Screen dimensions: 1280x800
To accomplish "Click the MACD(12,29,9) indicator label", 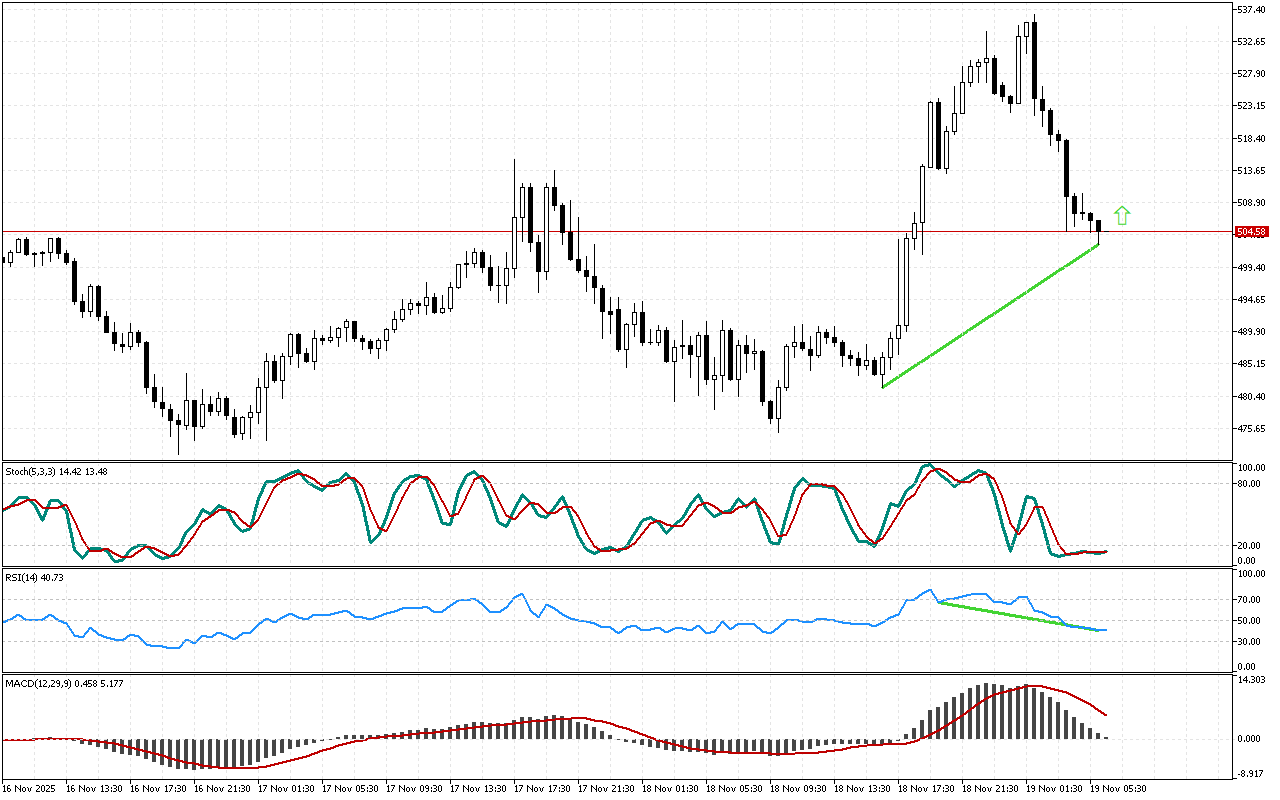I will pyautogui.click(x=40, y=683).
